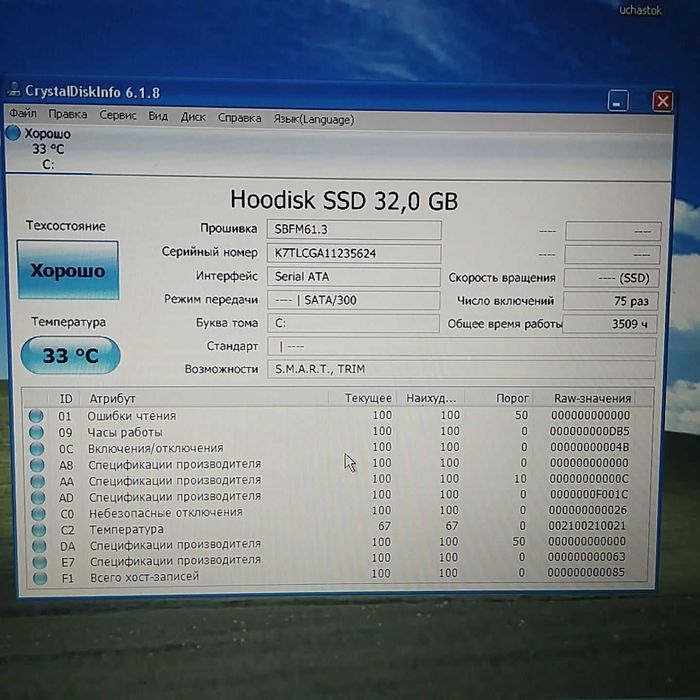Click raw value 002100210021
700x700 pixels.
tap(587, 525)
